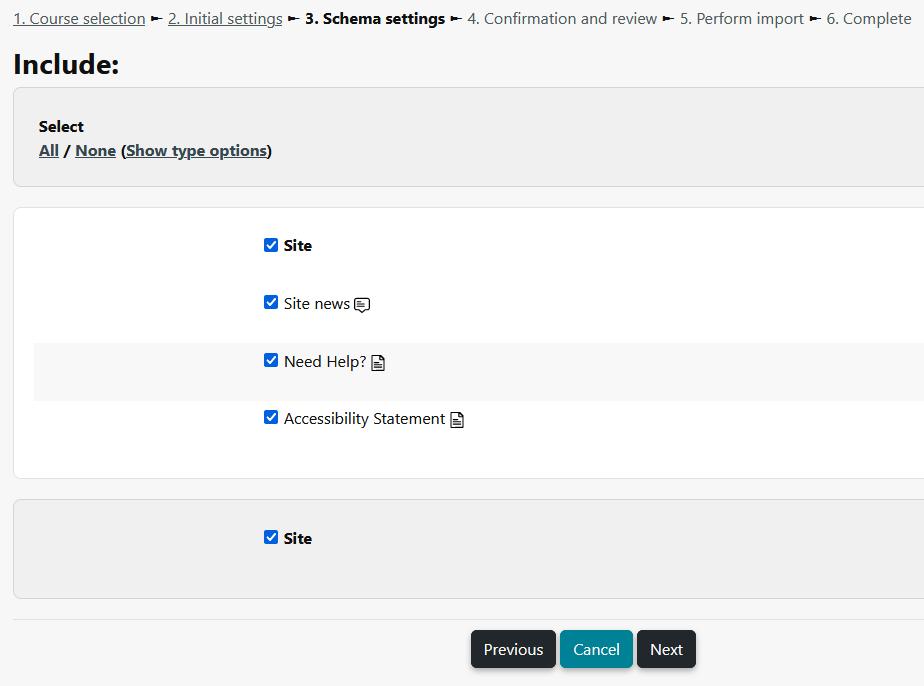Click the None link to deselect everything
This screenshot has width=924, height=686.
click(x=95, y=150)
